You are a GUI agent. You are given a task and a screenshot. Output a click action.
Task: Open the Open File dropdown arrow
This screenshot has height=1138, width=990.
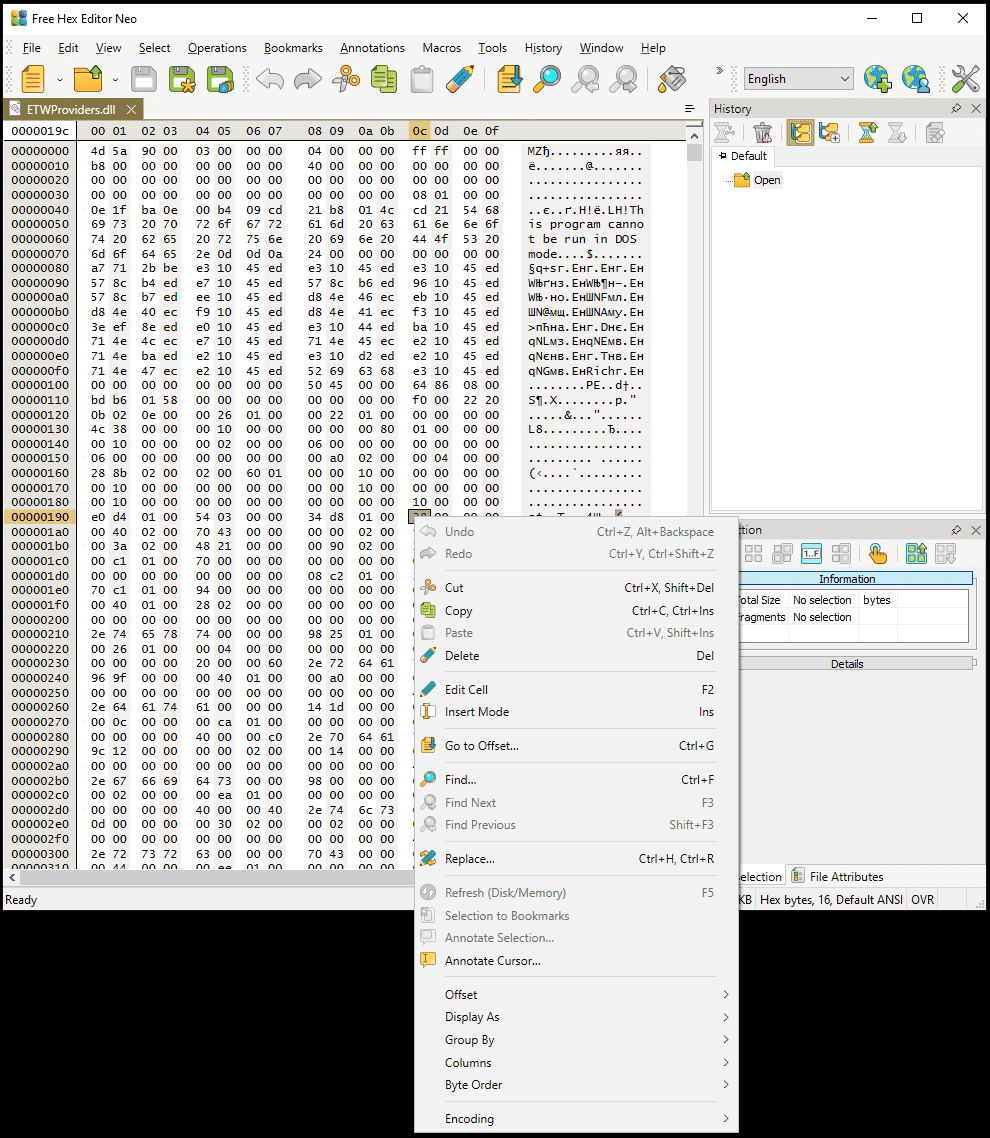pyautogui.click(x=115, y=79)
